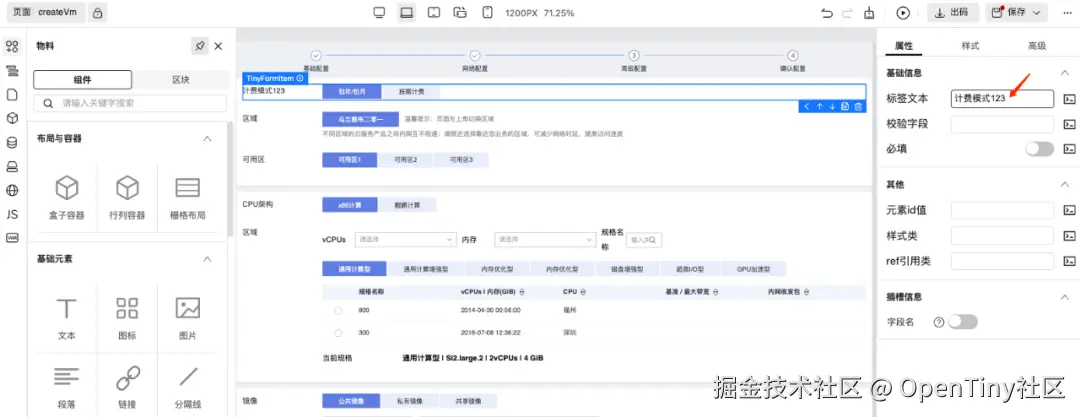The height and width of the screenshot is (417, 1080).
Task: Open the 内存 dropdown
Action: tap(546, 239)
